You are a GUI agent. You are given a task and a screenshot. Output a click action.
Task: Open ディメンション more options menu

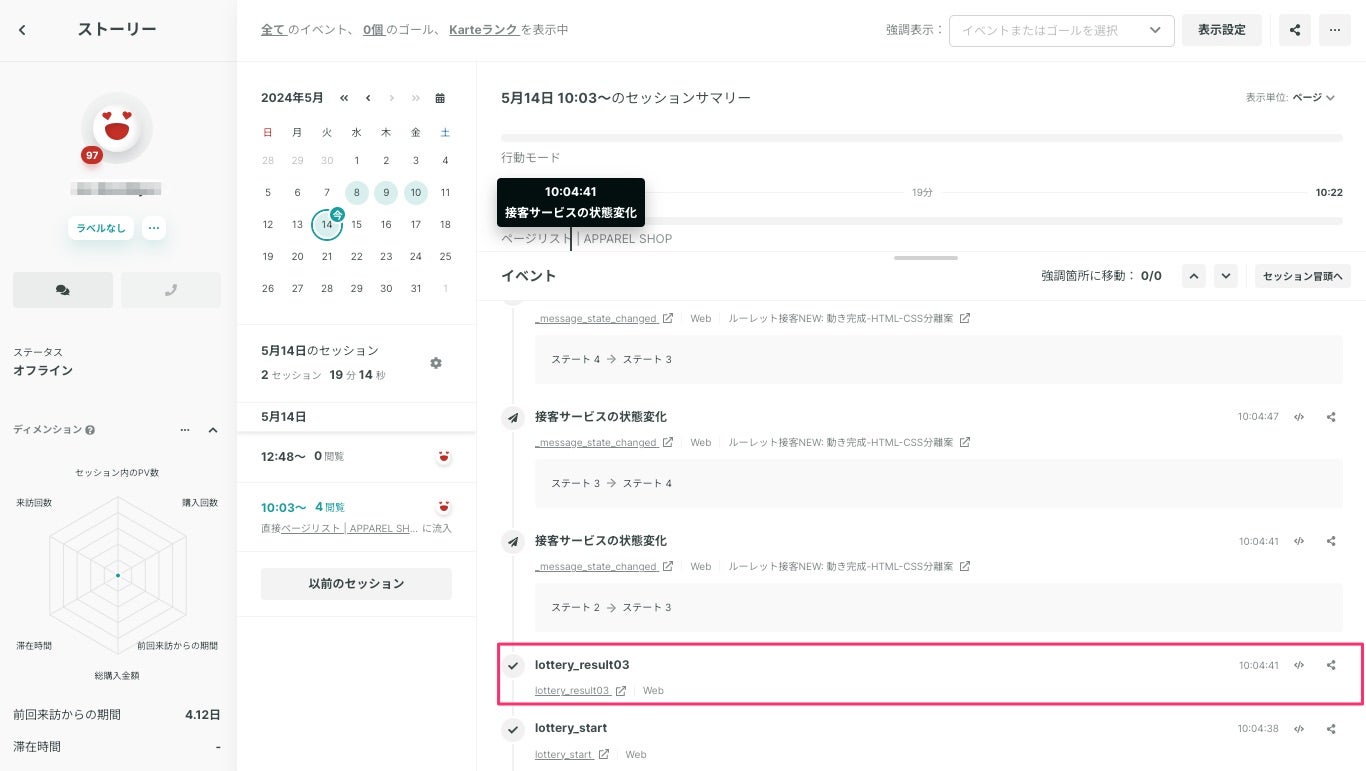click(x=185, y=430)
